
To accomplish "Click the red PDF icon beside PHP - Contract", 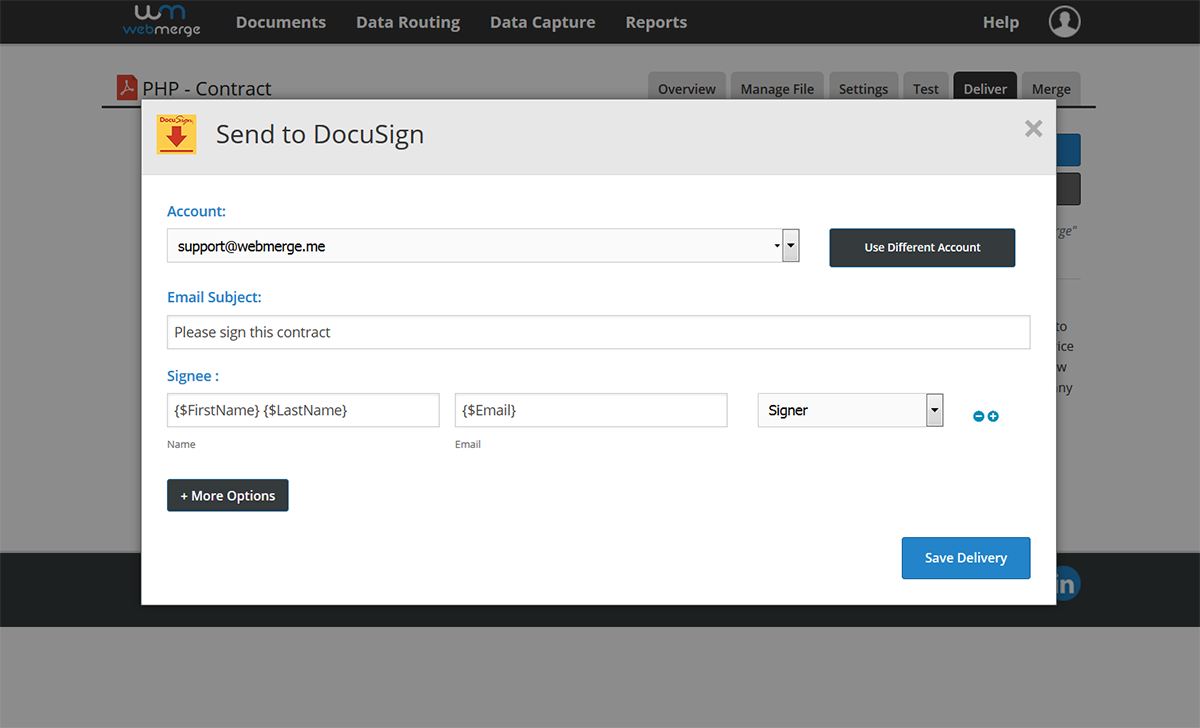I will [x=127, y=88].
